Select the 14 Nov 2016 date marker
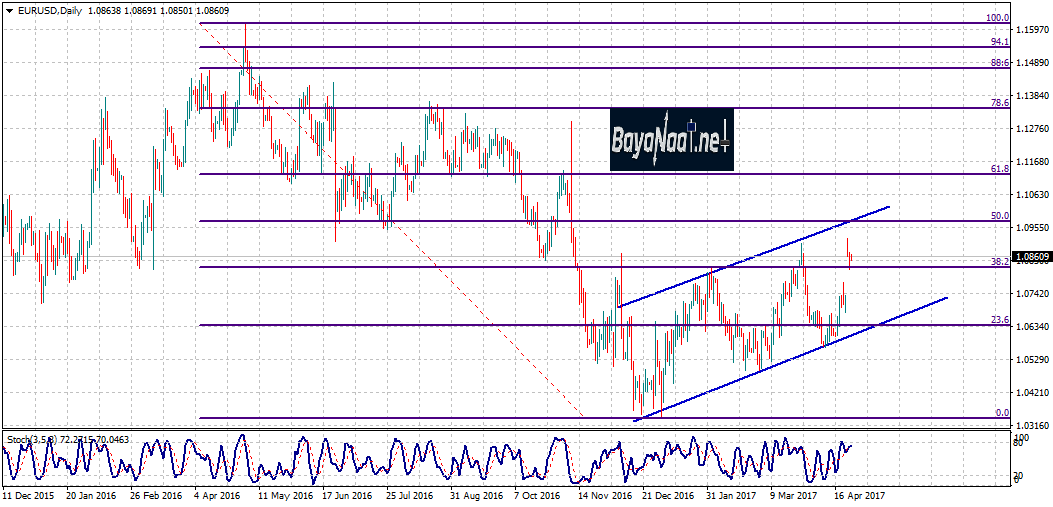 [x=607, y=494]
